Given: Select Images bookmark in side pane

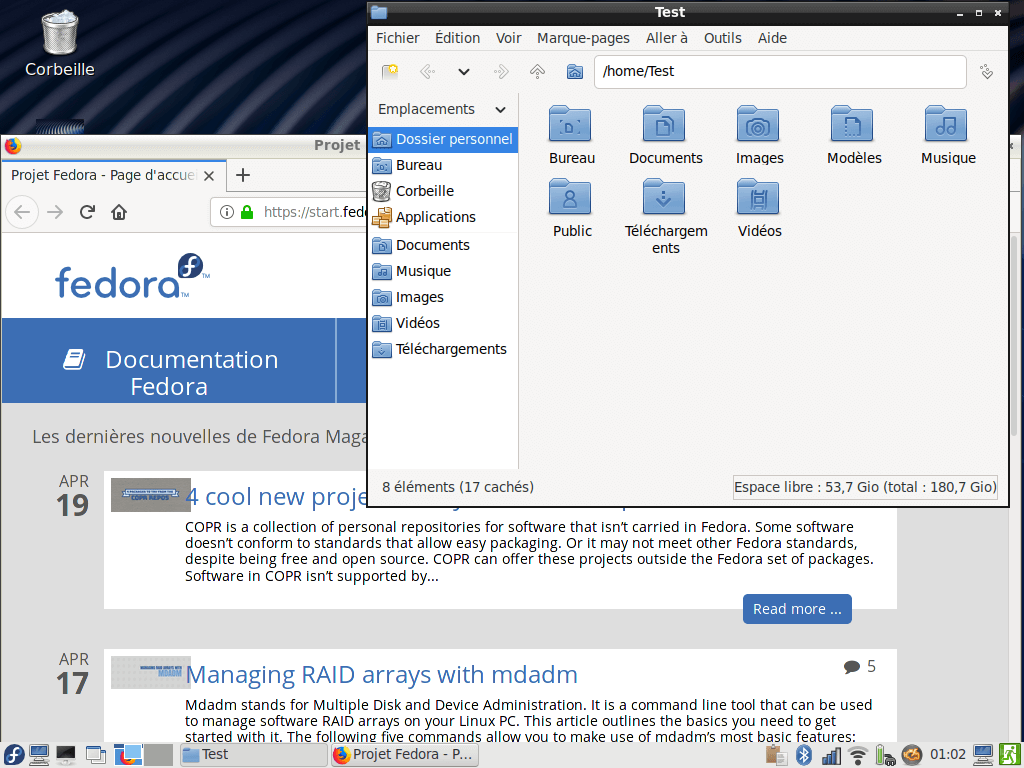Looking at the screenshot, I should pyautogui.click(x=443, y=297).
